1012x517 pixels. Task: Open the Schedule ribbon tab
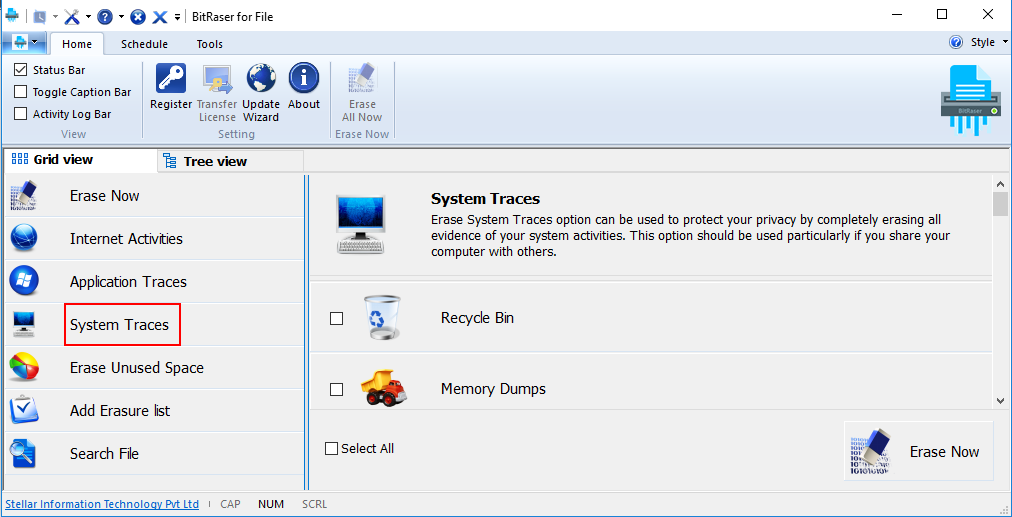pyautogui.click(x=145, y=44)
